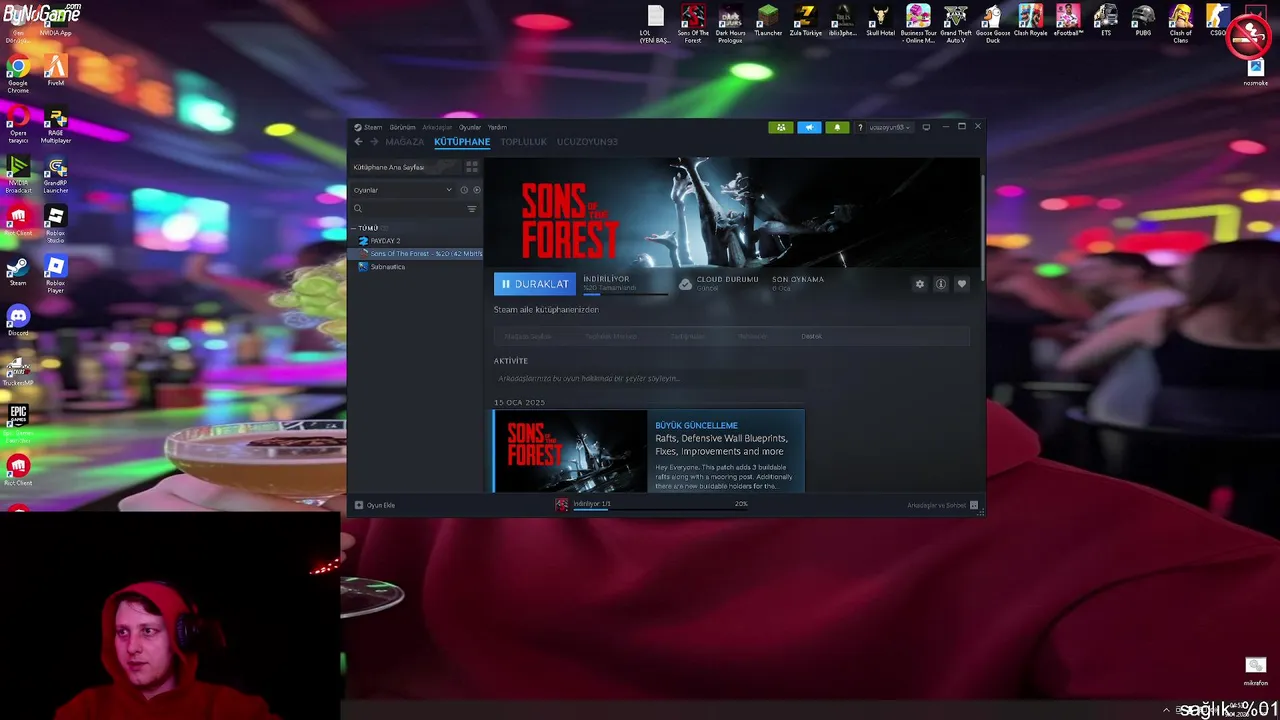Switch to the KÜTÜPHANE tab
The height and width of the screenshot is (720, 1280).
(462, 142)
